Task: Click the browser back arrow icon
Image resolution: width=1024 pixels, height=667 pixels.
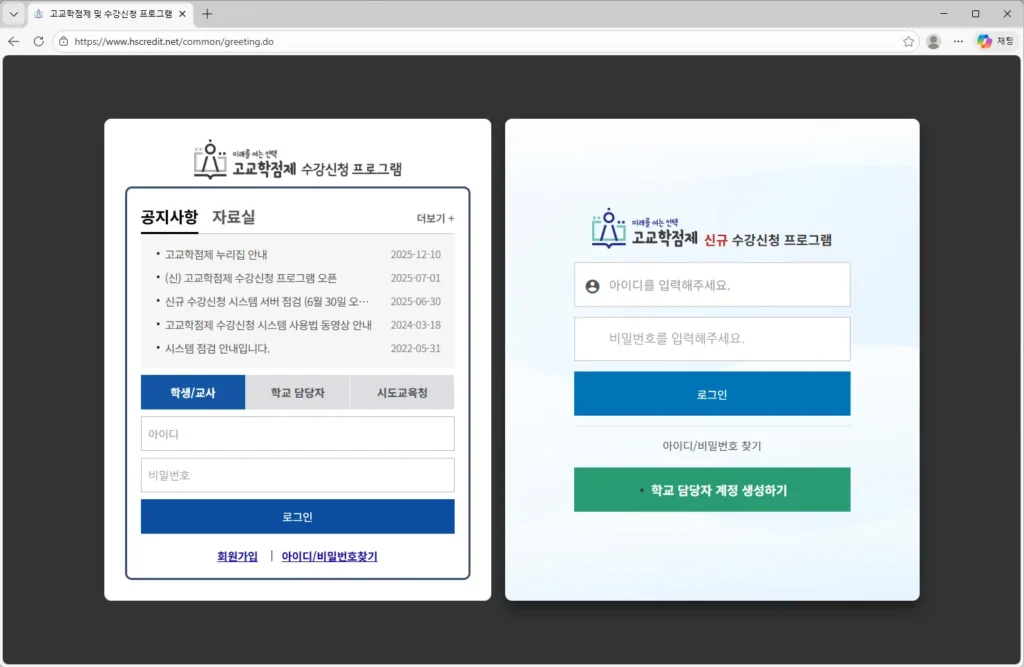Action: tap(14, 41)
